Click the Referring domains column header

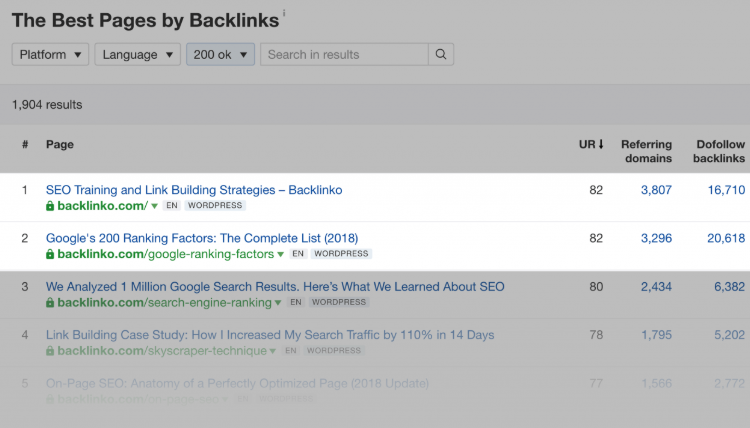[x=647, y=151]
